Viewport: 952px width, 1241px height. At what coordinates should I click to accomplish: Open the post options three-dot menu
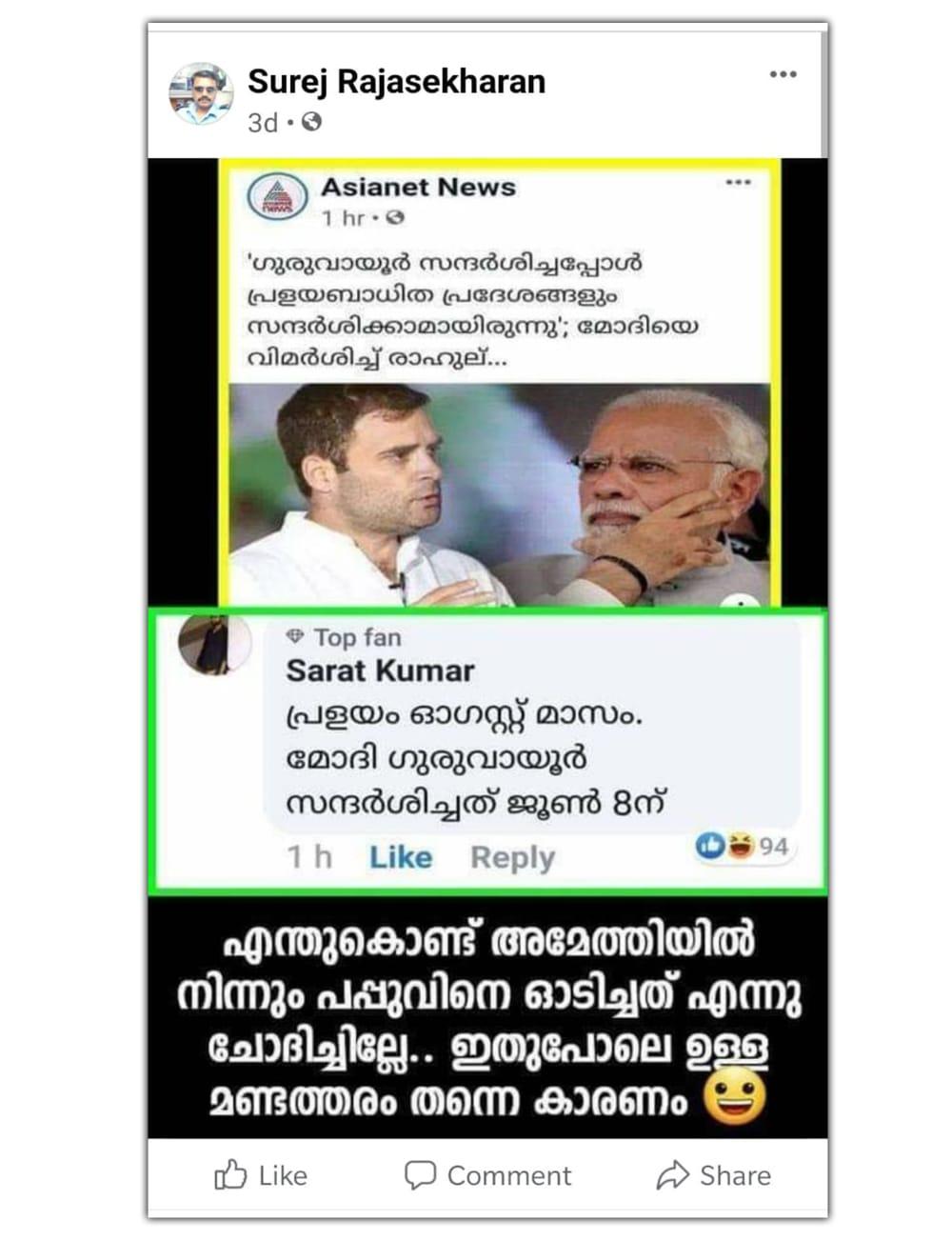[783, 74]
